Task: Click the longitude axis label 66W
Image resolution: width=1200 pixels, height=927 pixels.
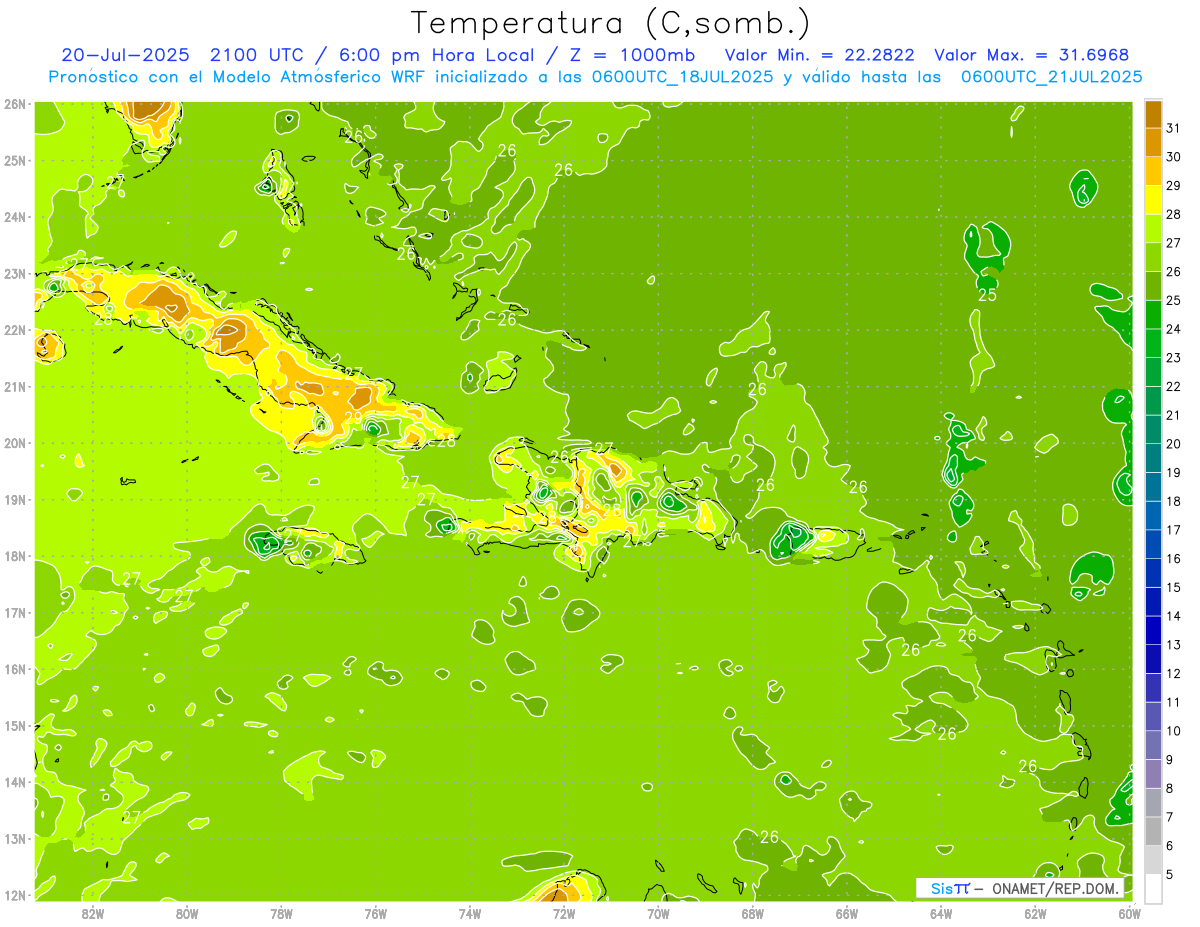Action: click(x=847, y=913)
